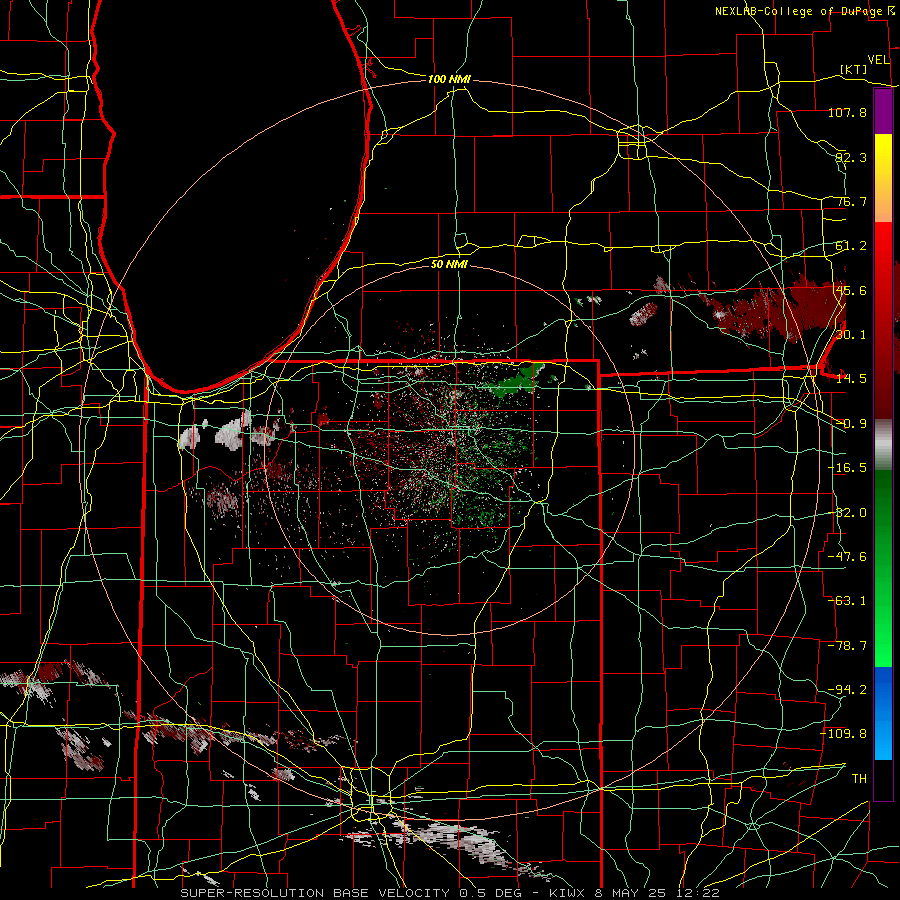The height and width of the screenshot is (900, 900).
Task: Pick the gray near-zero color bar segment
Action: [x=883, y=445]
